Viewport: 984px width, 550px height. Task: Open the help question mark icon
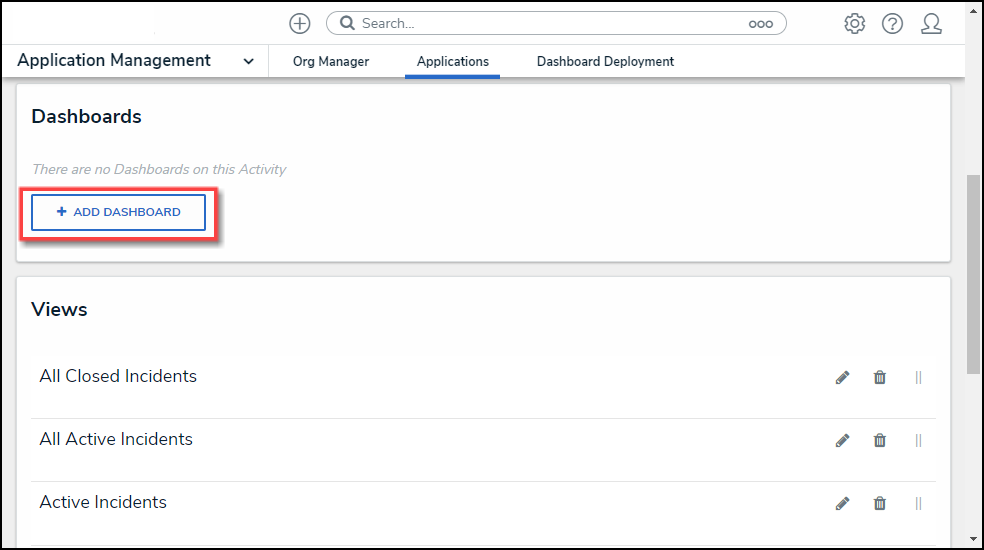pyautogui.click(x=892, y=23)
